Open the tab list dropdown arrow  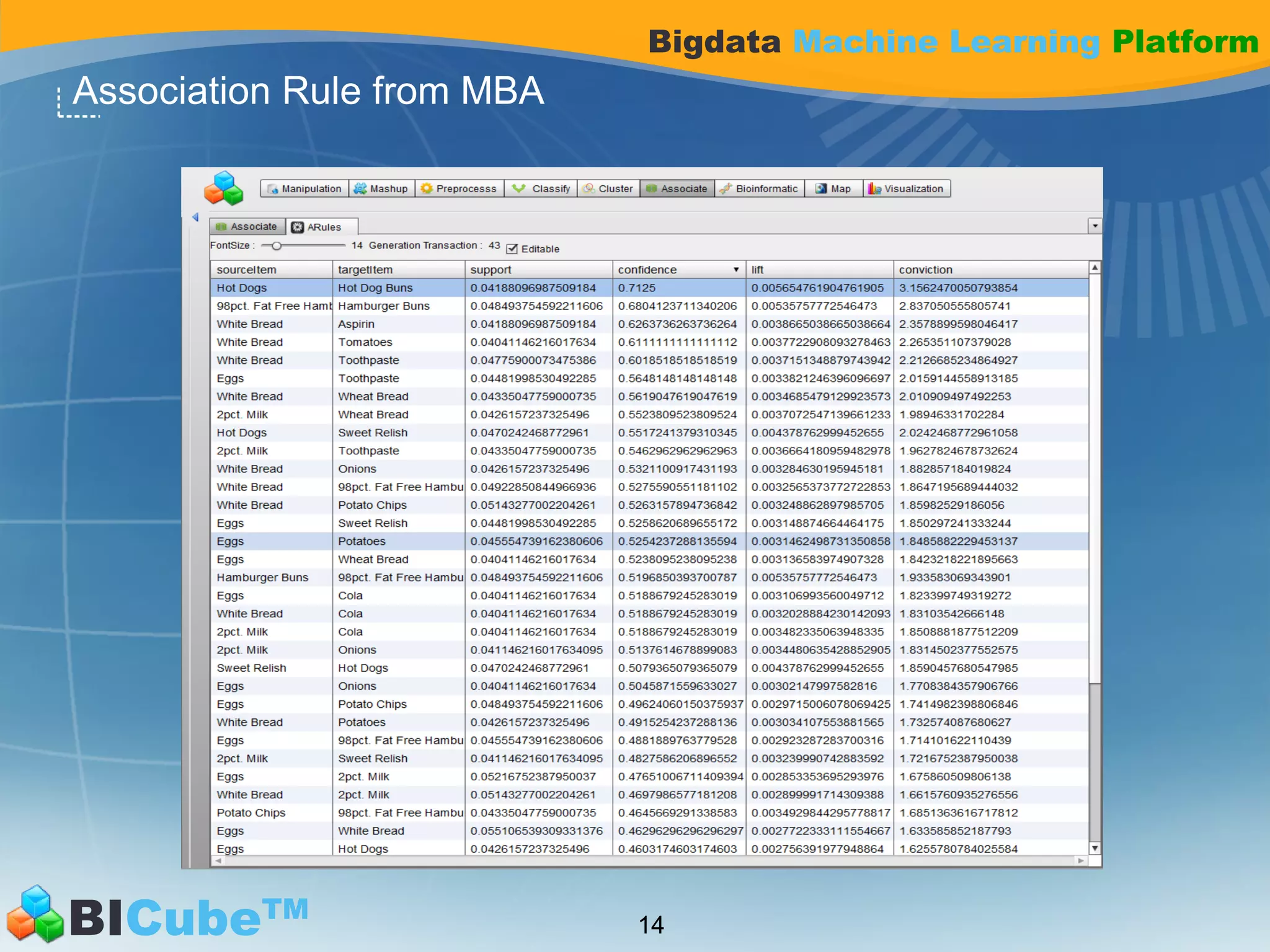tap(1095, 226)
